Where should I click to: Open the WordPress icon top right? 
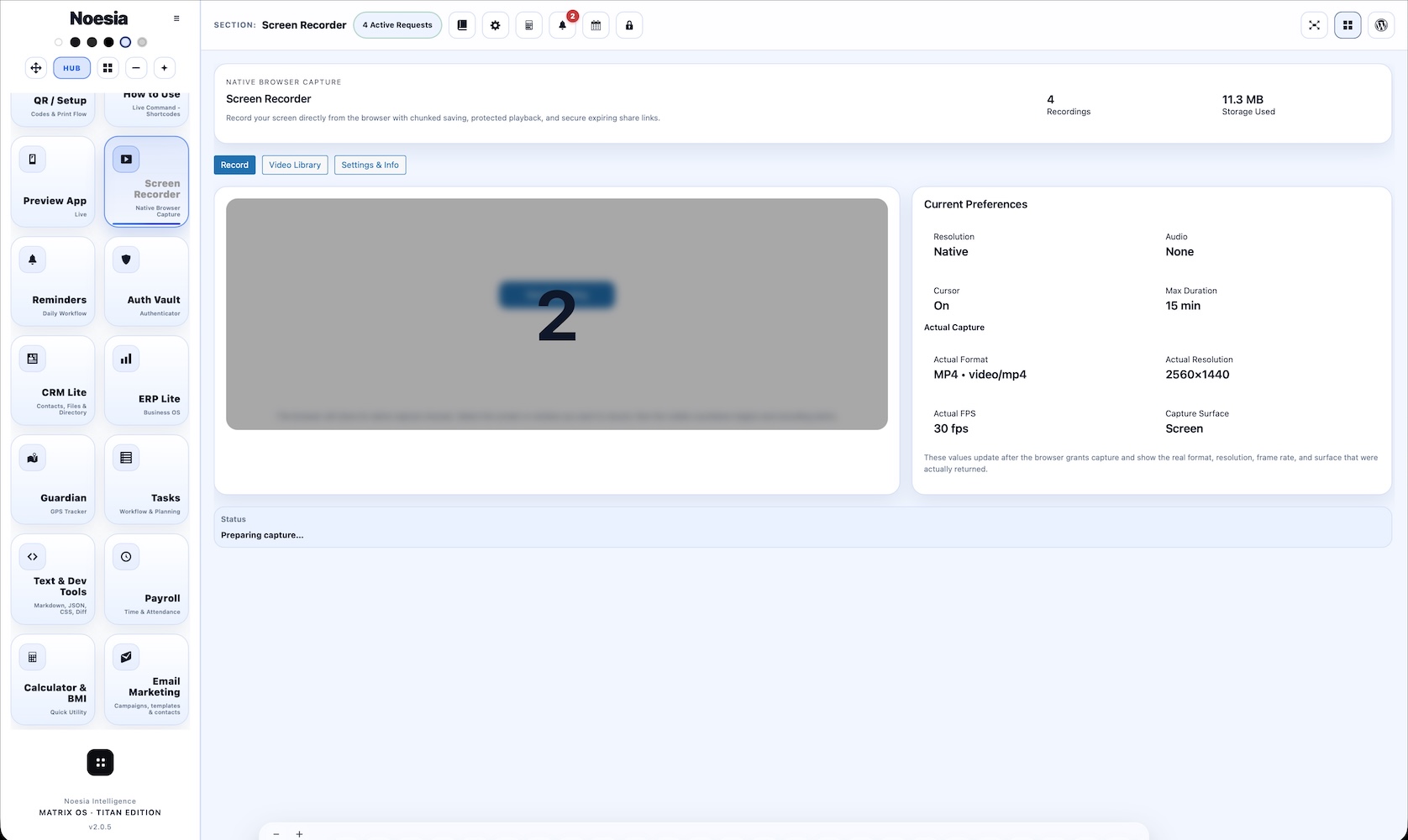point(1381,25)
